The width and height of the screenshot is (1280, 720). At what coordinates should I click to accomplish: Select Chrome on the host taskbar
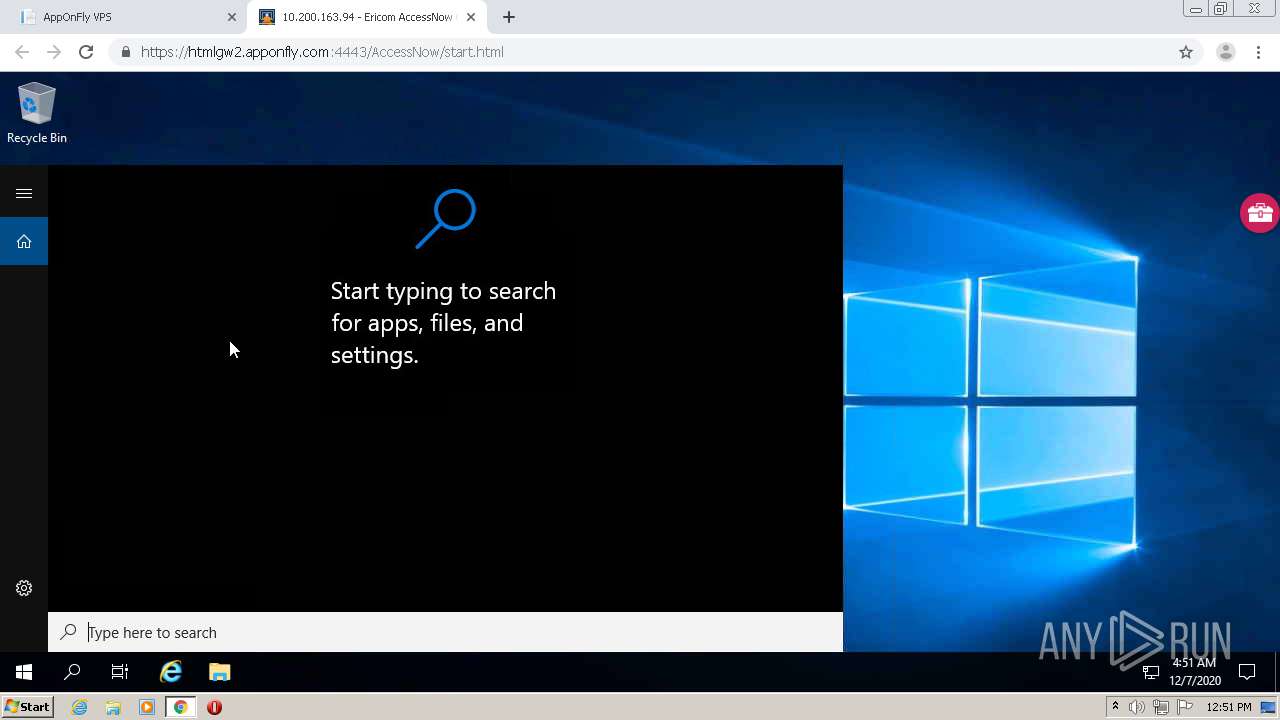181,707
